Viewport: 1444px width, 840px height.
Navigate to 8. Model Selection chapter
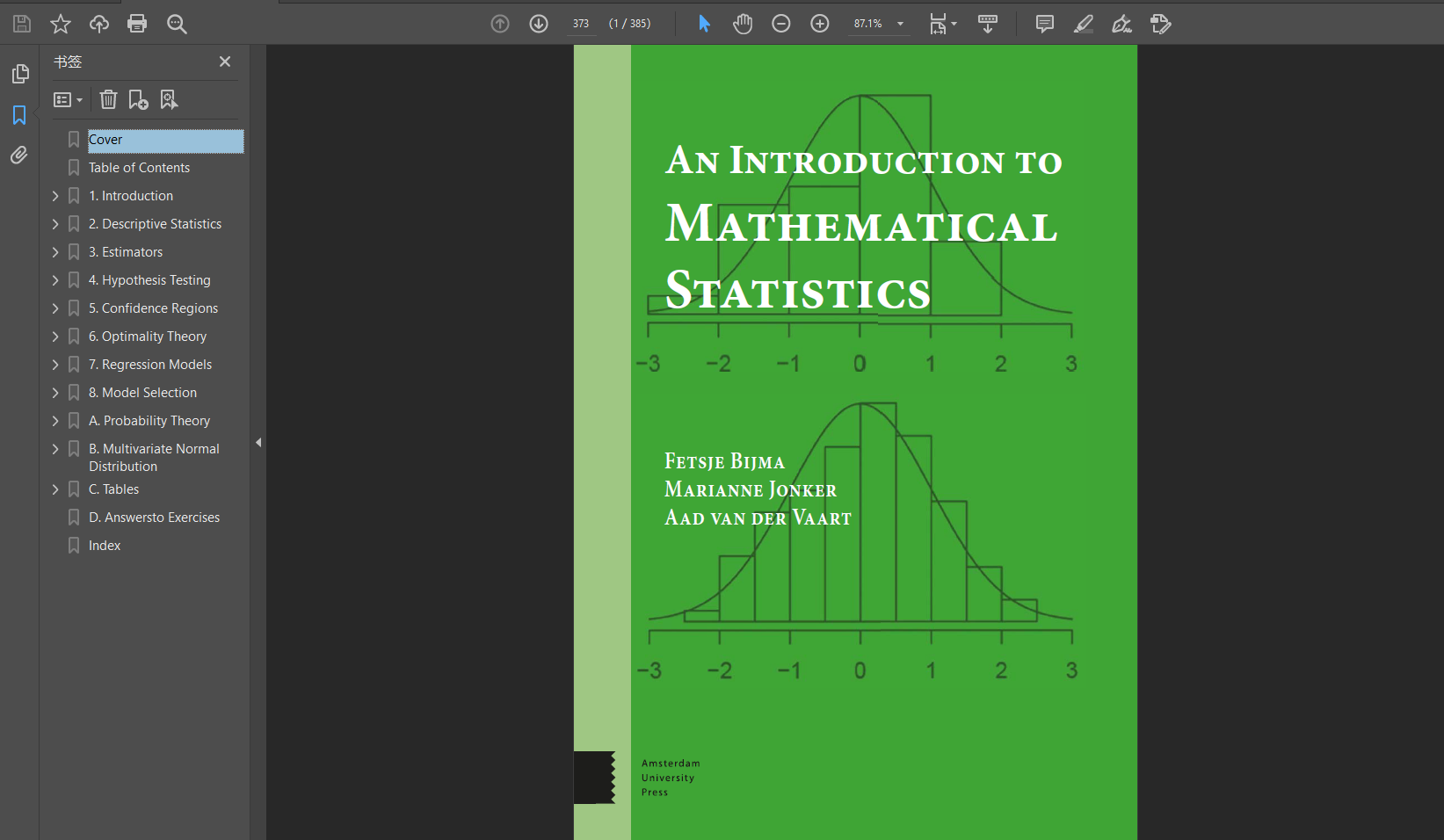pos(142,393)
